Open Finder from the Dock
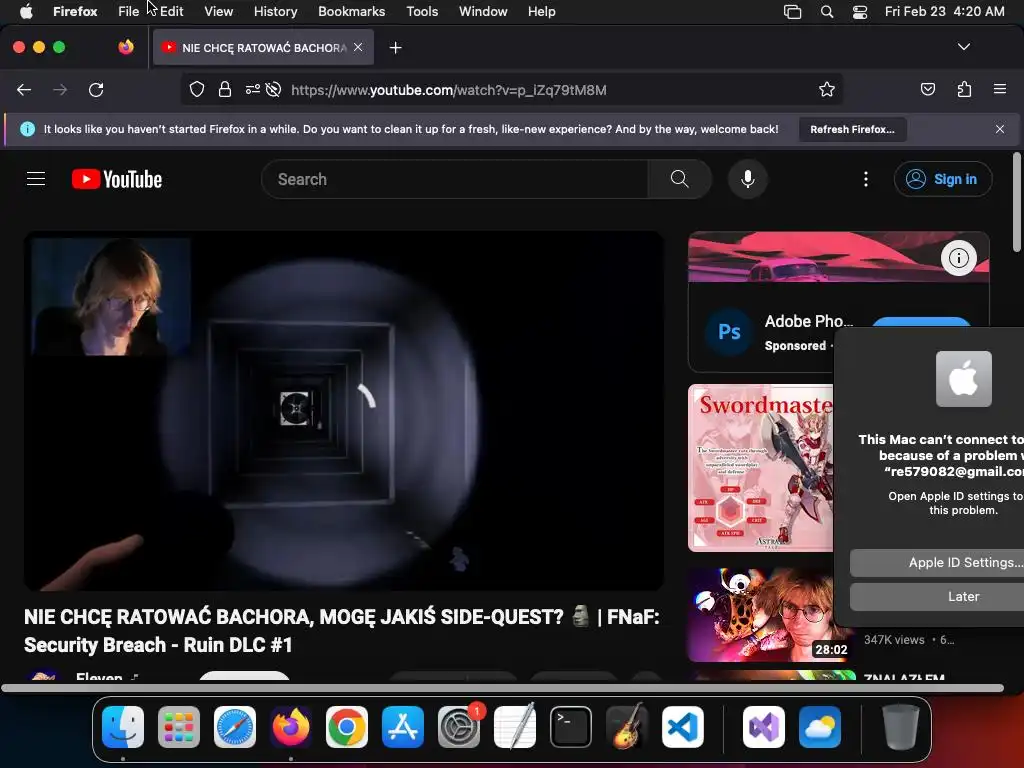 click(x=123, y=727)
